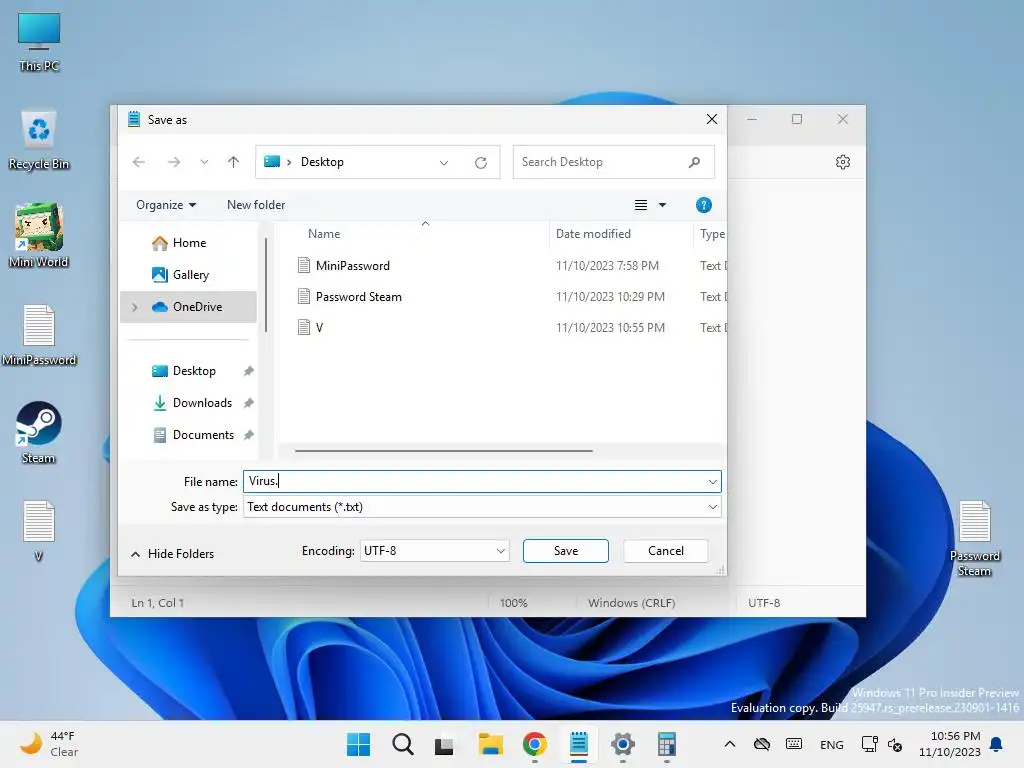Open recent locations chevron beside Forward arrow
1024x768 pixels.
(204, 162)
